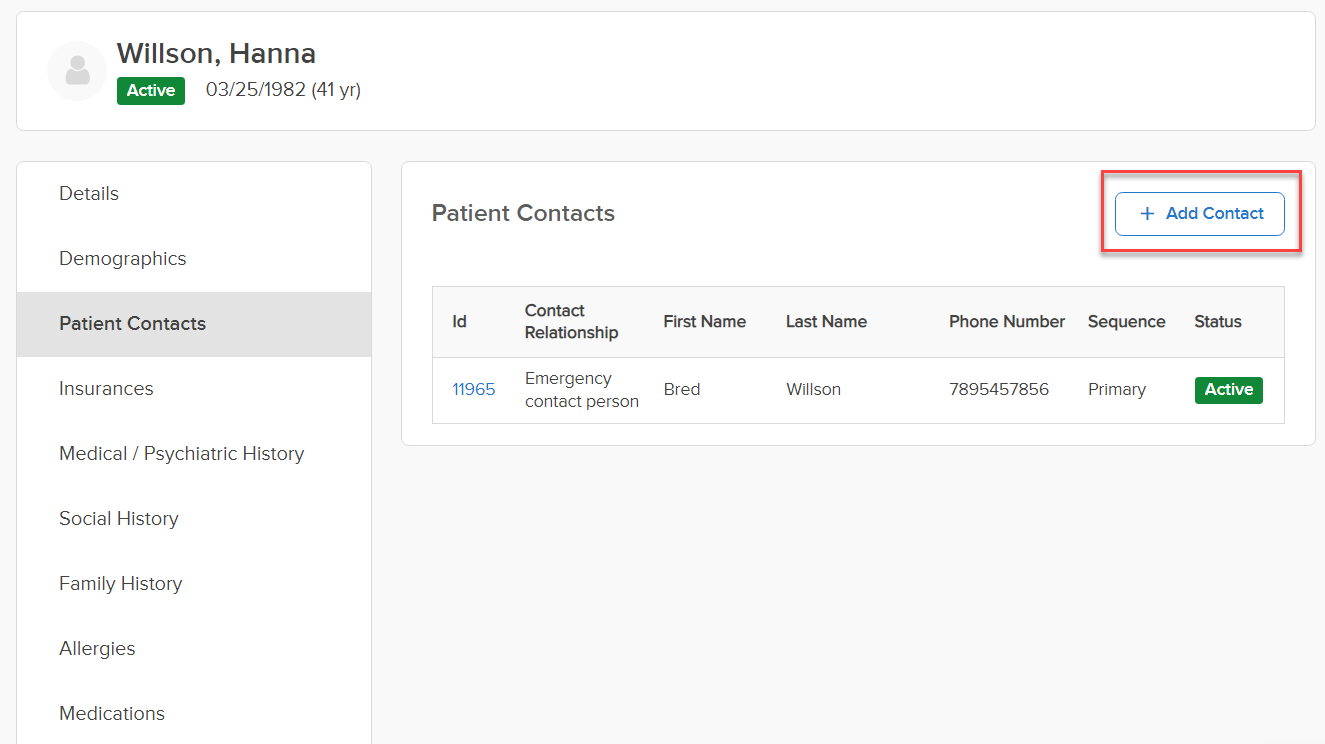Click the green Active badge under patient name
Viewport: 1325px width, 744px height.
coord(151,91)
